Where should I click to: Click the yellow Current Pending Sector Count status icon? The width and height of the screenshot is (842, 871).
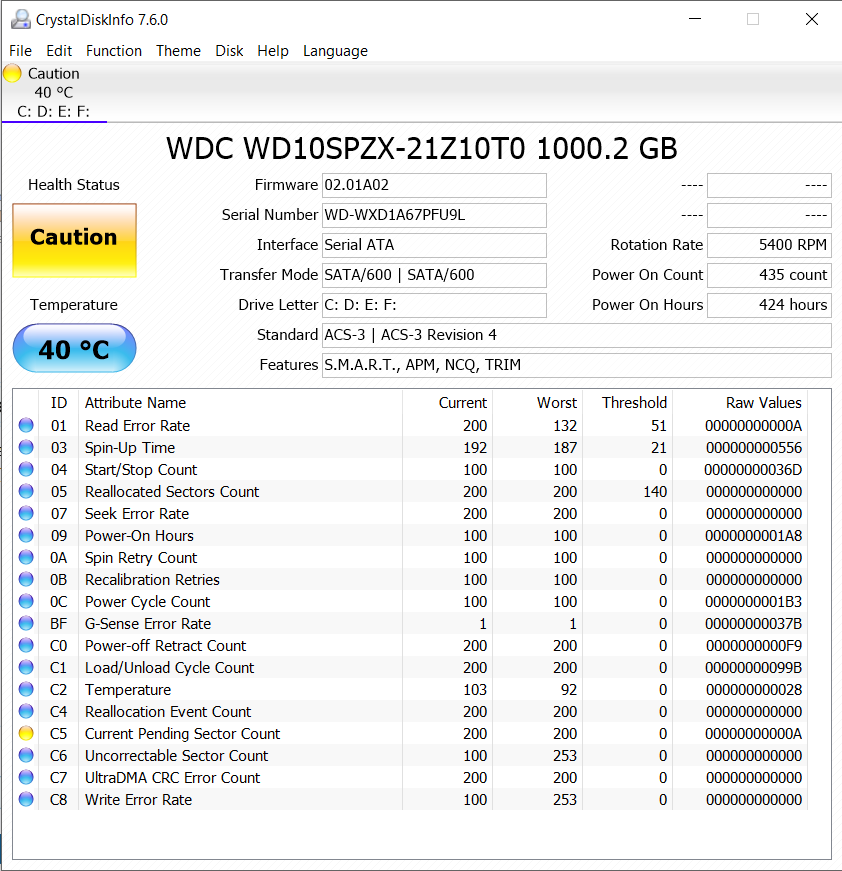pos(26,734)
